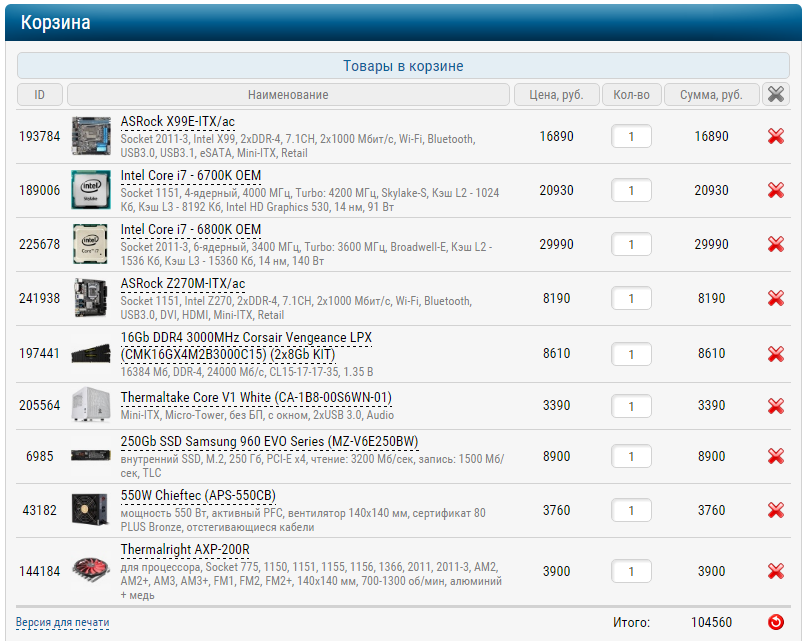Open Intel Core i7 - 6800K thumbnail
The width and height of the screenshot is (806, 641).
[91, 244]
